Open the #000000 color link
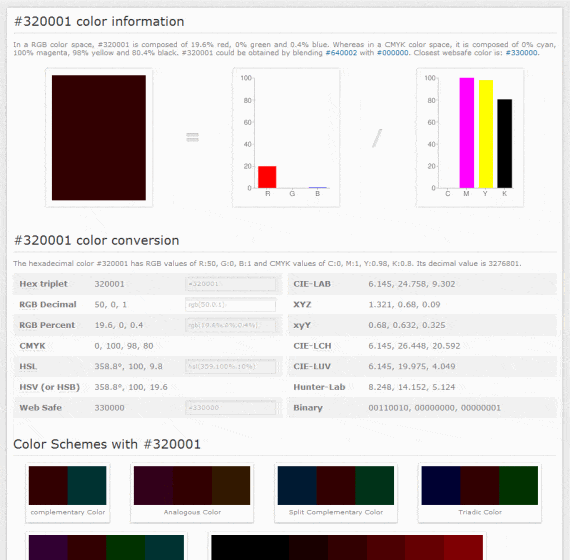The width and height of the screenshot is (570, 560). [x=393, y=53]
